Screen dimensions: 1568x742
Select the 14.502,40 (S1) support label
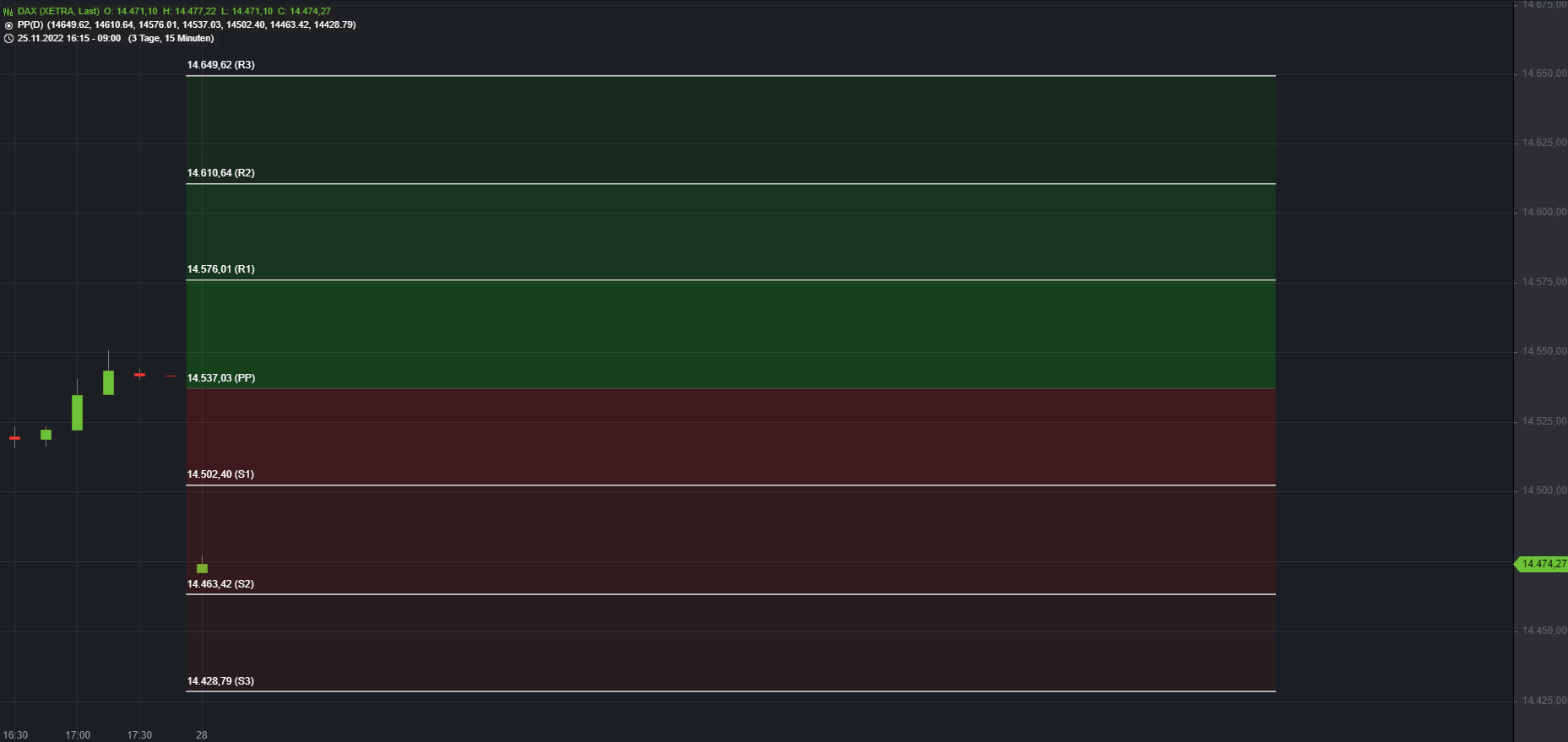220,474
